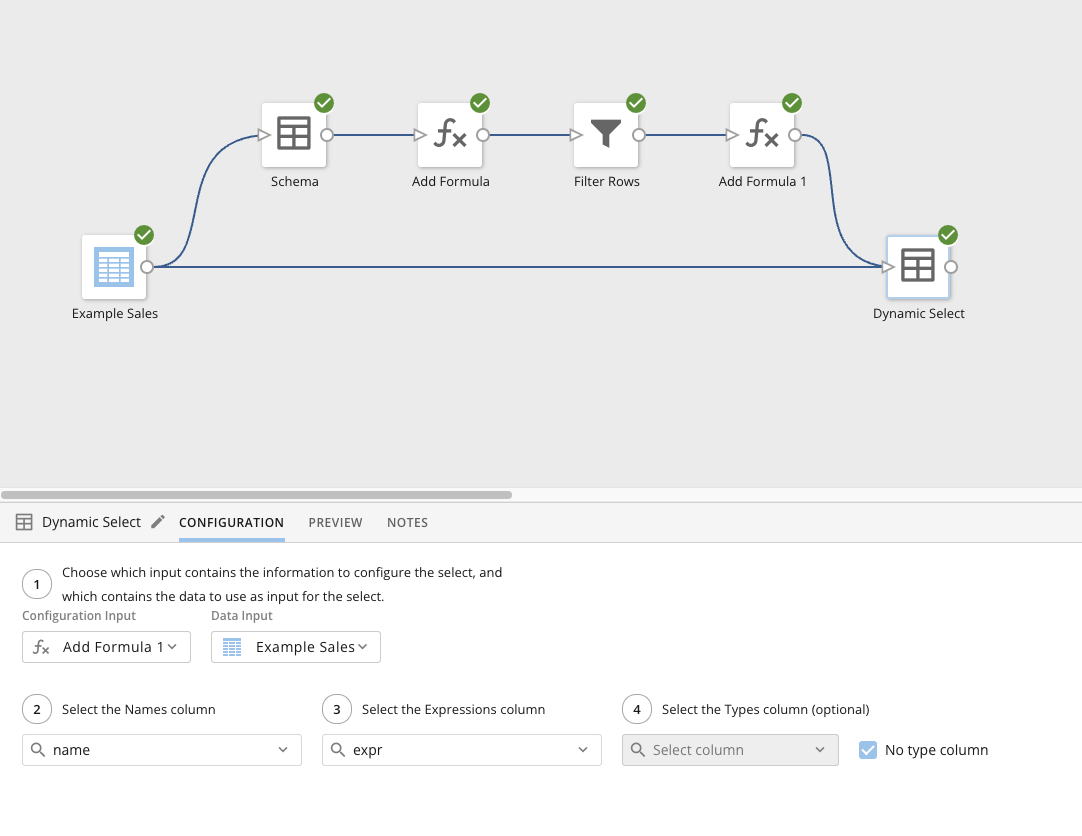
Task: Select the Filter Rows funnel node
Action: 606,135
